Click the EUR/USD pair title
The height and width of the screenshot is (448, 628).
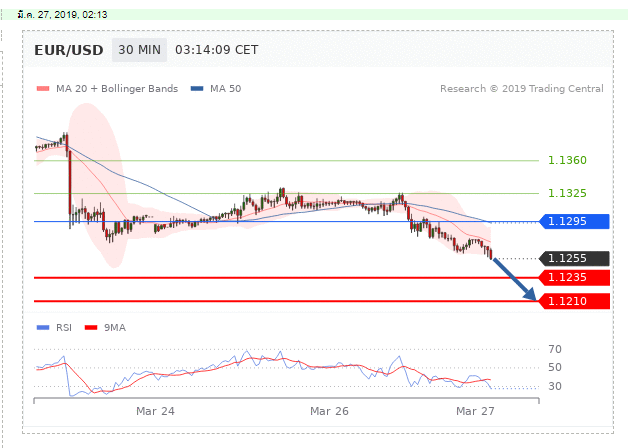(x=69, y=50)
